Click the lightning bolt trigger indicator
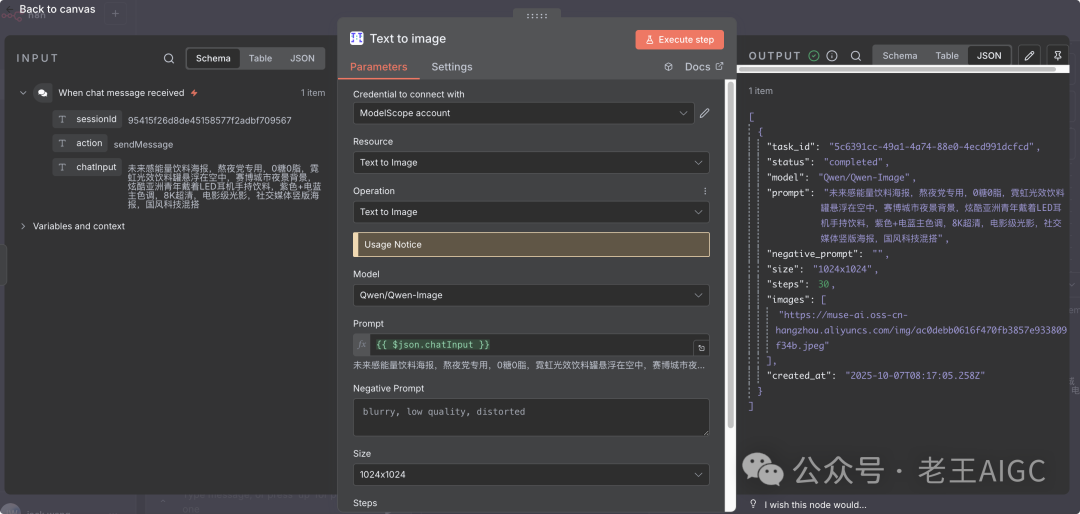This screenshot has width=1080, height=514. click(x=194, y=92)
